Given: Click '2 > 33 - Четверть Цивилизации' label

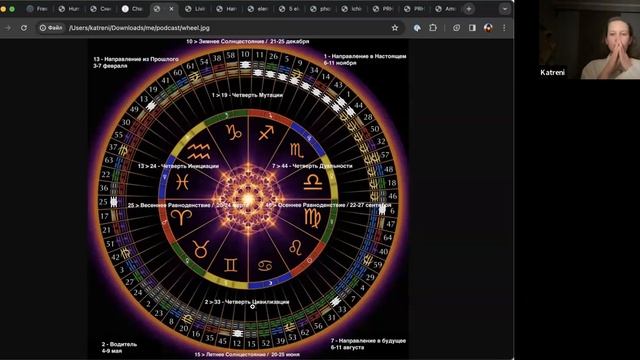Looking at the screenshot, I should (247, 302).
